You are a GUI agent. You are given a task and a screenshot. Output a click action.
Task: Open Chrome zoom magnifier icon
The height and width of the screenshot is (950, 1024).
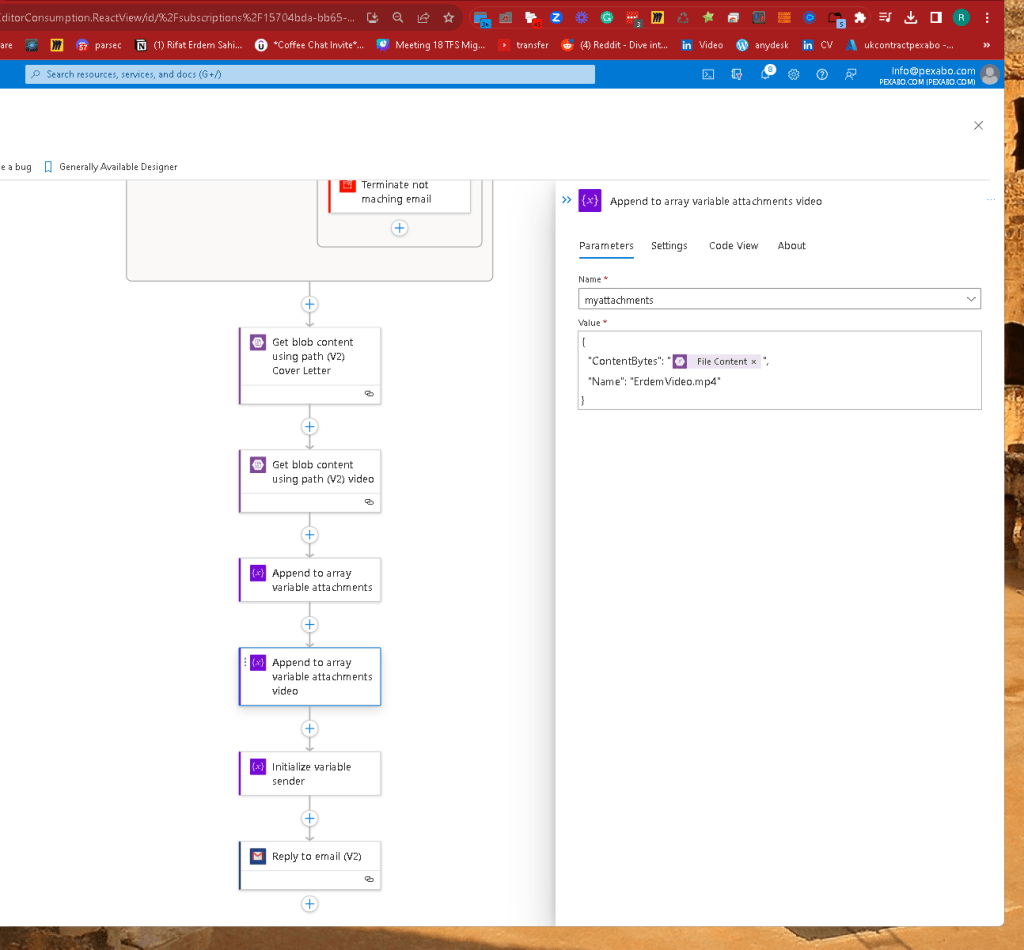pos(398,18)
